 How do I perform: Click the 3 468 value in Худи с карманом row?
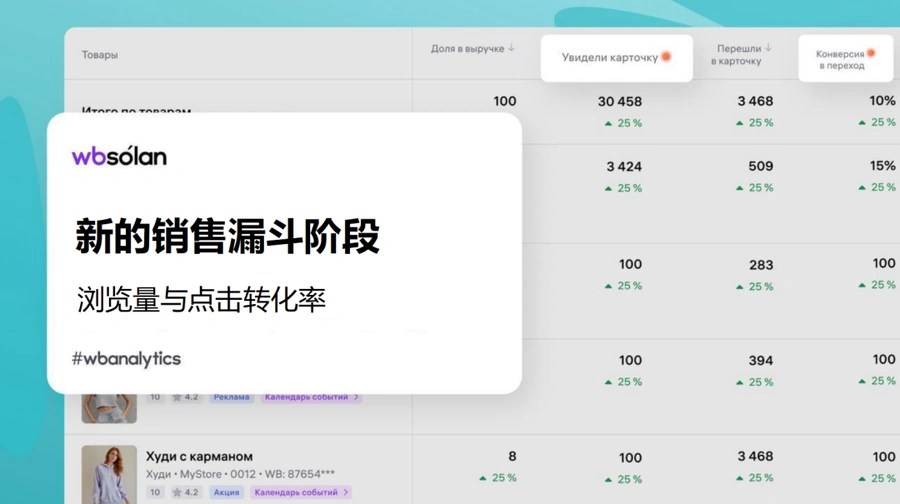(x=755, y=456)
